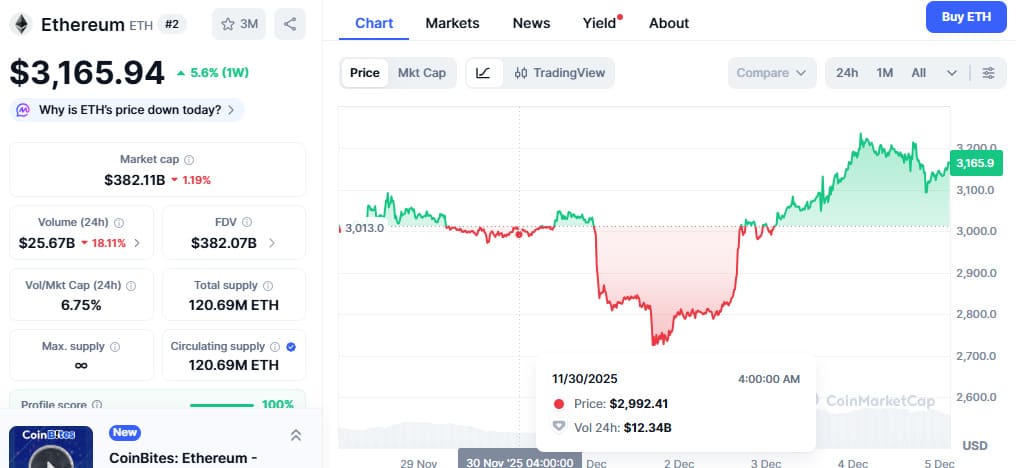Click the share icon beside the watchlist
The height and width of the screenshot is (468, 1016).
point(290,24)
